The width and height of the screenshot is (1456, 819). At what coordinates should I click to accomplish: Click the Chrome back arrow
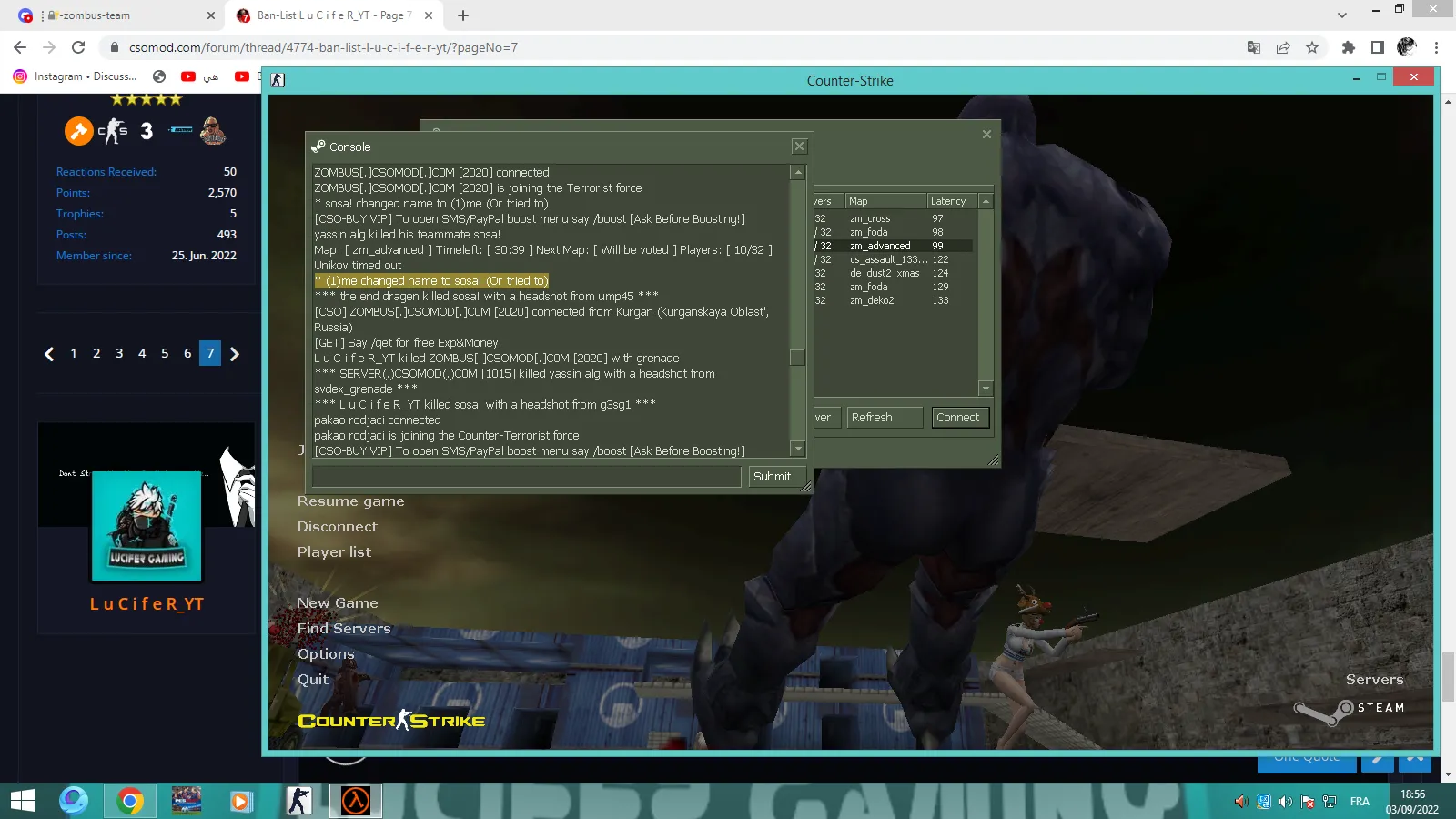click(20, 47)
